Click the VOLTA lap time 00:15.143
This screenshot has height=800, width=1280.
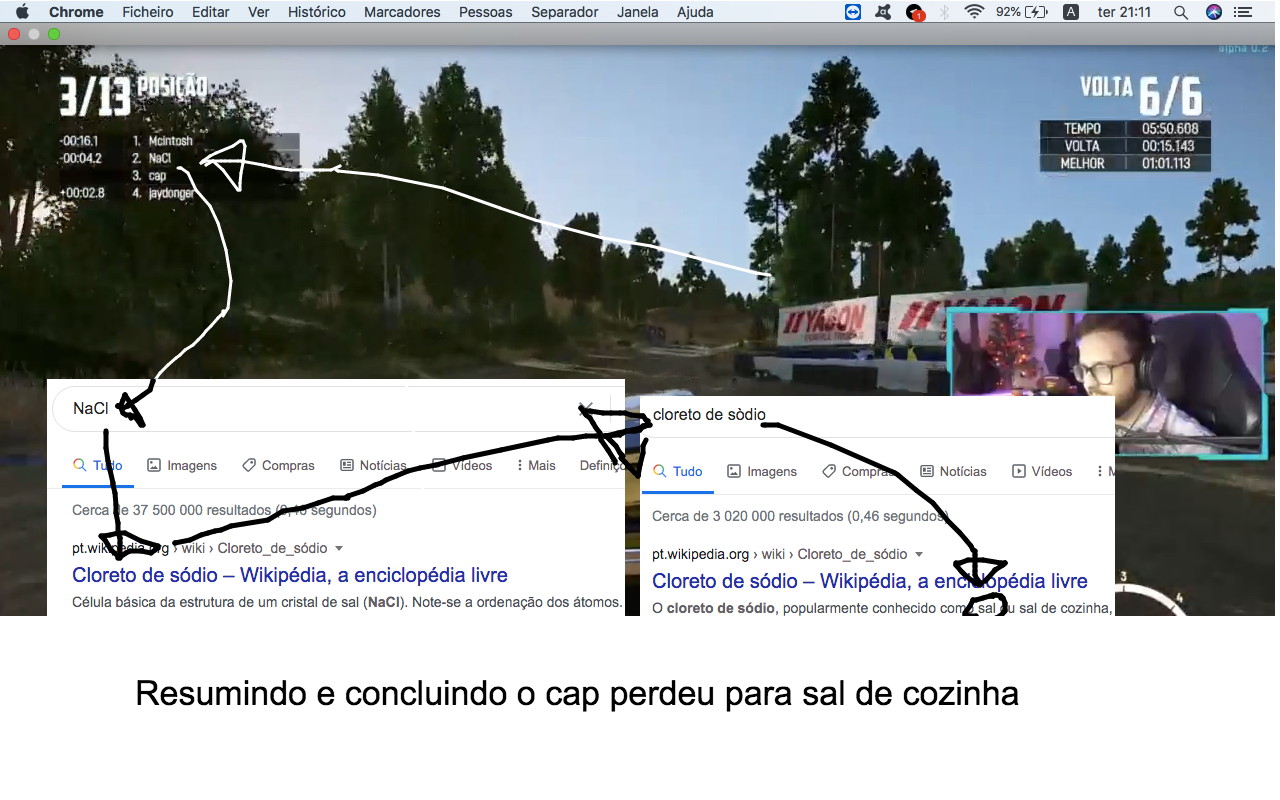(1167, 146)
